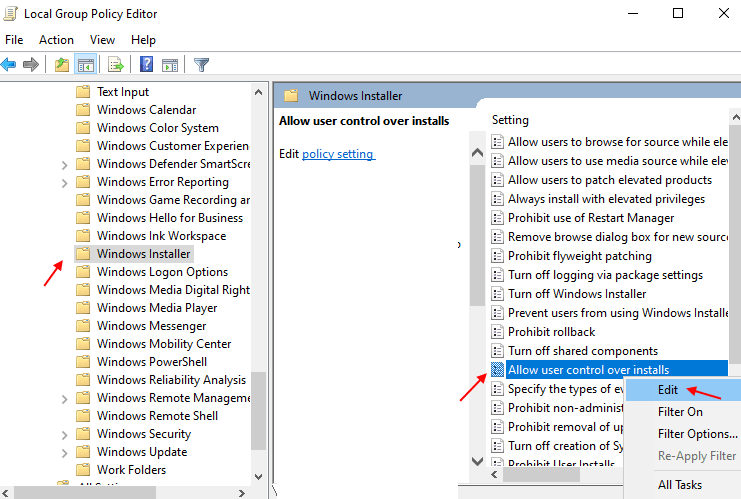The height and width of the screenshot is (499, 741).
Task: Select the Windows Ink Workspace folder
Action: pos(161,236)
